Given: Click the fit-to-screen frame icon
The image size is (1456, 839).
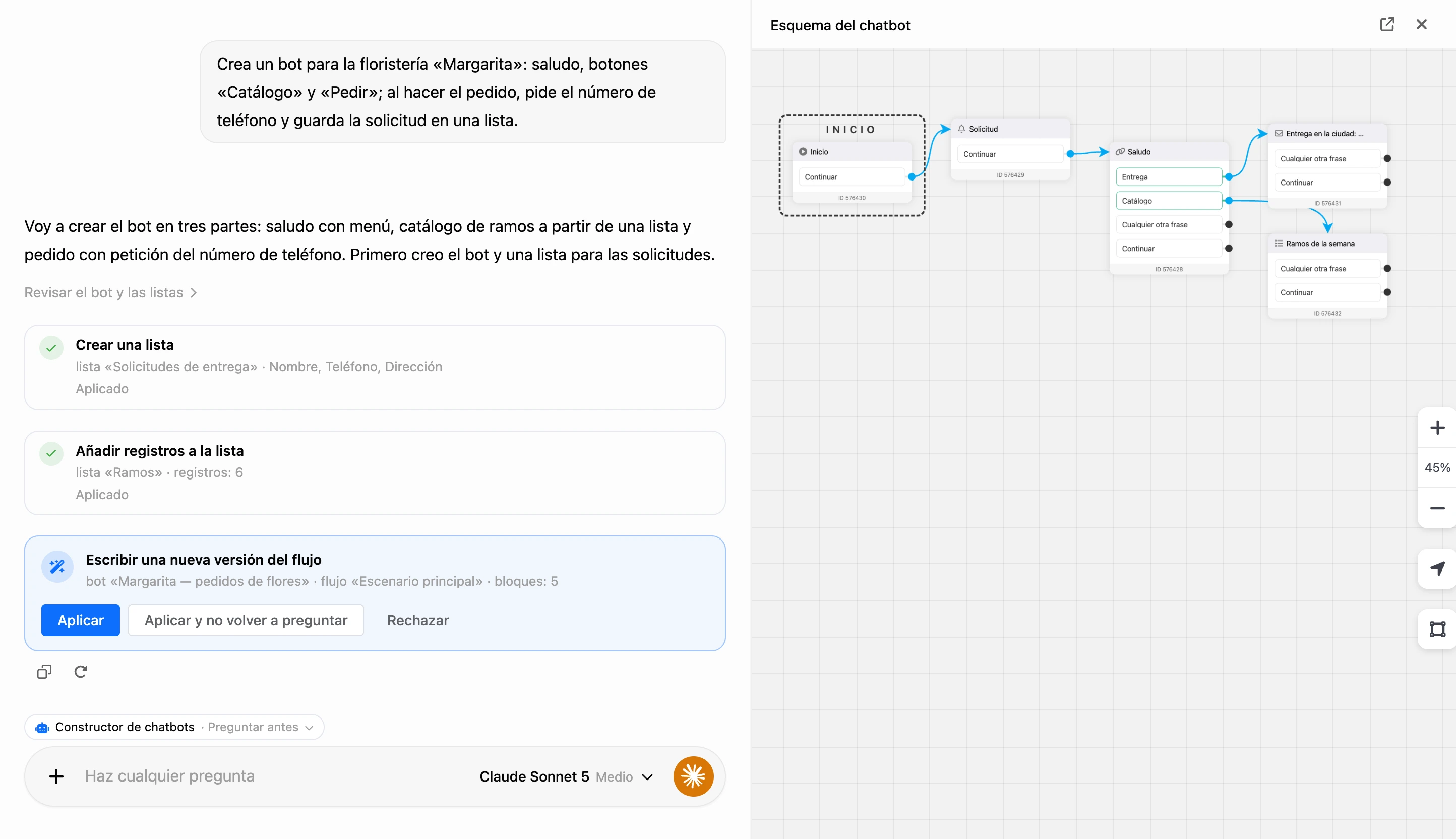Looking at the screenshot, I should point(1437,629).
